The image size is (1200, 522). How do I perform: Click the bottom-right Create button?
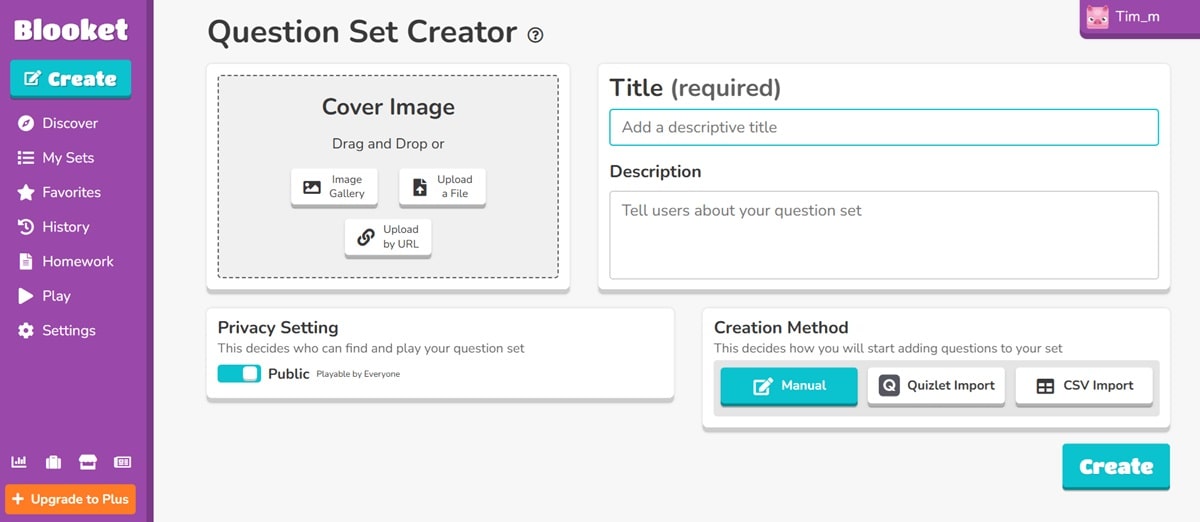point(1116,466)
